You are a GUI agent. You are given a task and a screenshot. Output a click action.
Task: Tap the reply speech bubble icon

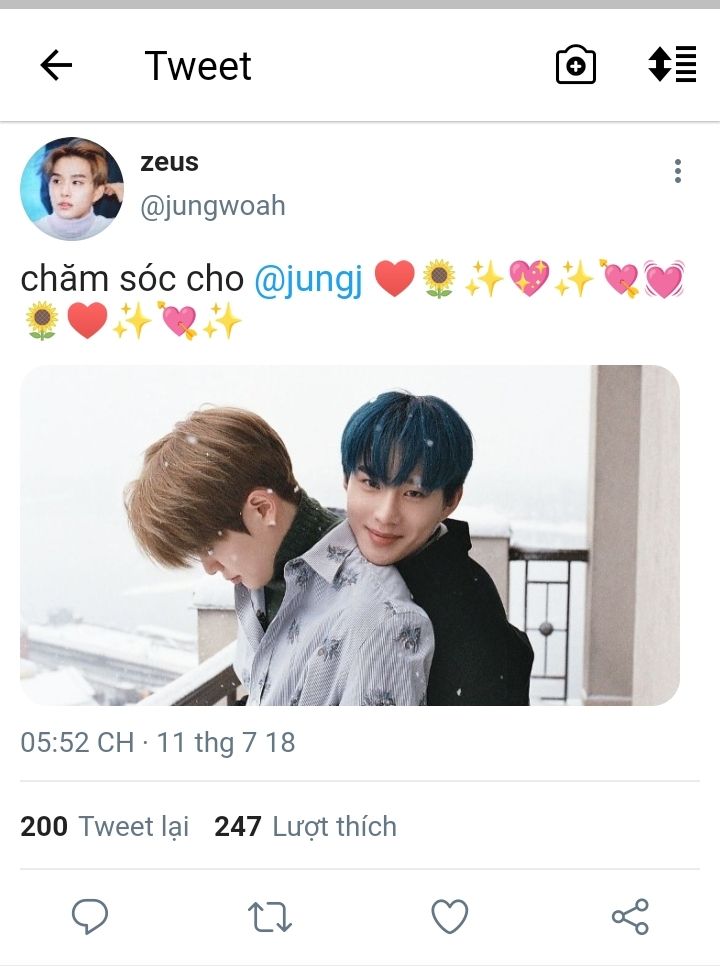point(90,915)
